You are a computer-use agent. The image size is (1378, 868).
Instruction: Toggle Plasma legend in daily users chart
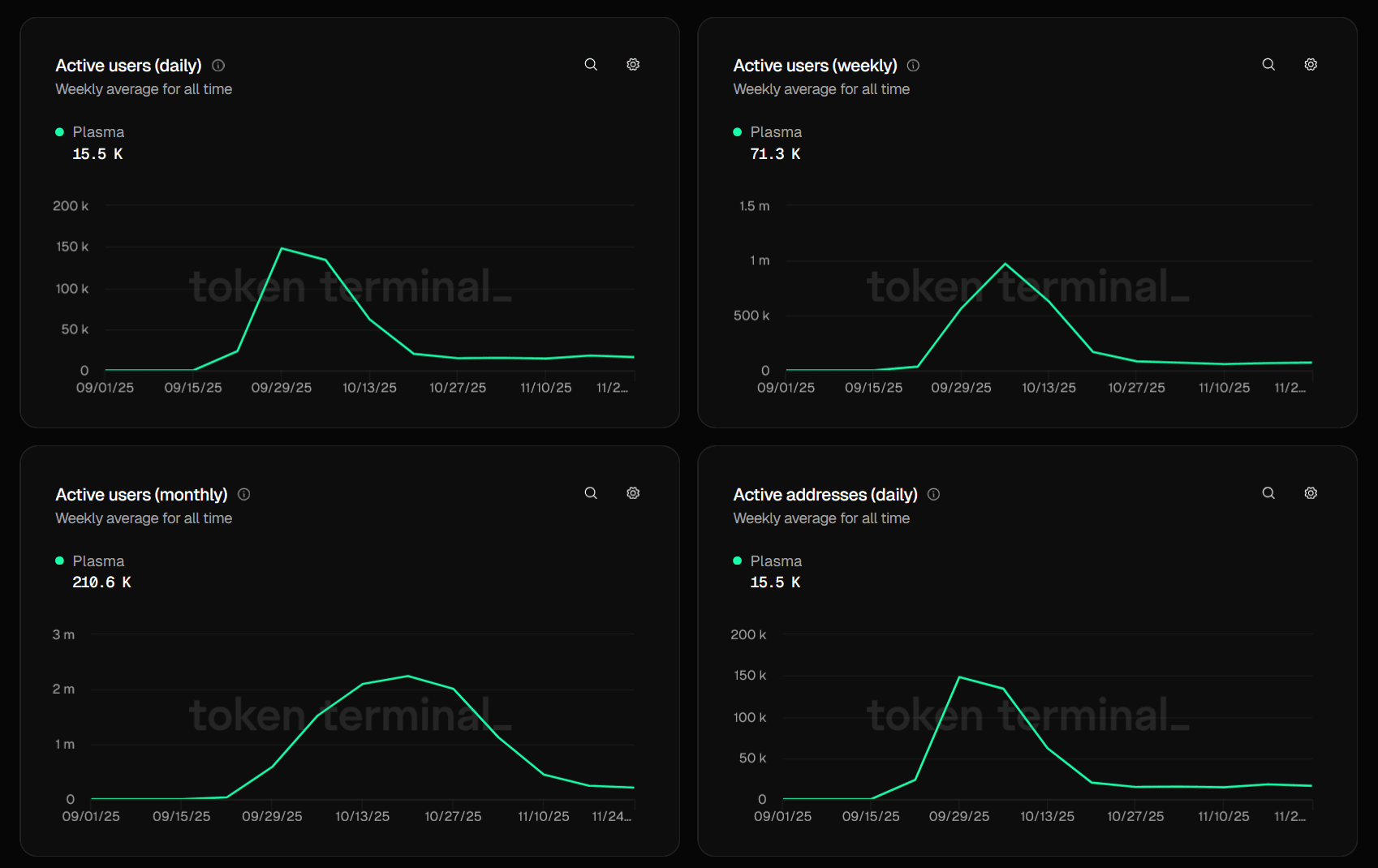(89, 132)
